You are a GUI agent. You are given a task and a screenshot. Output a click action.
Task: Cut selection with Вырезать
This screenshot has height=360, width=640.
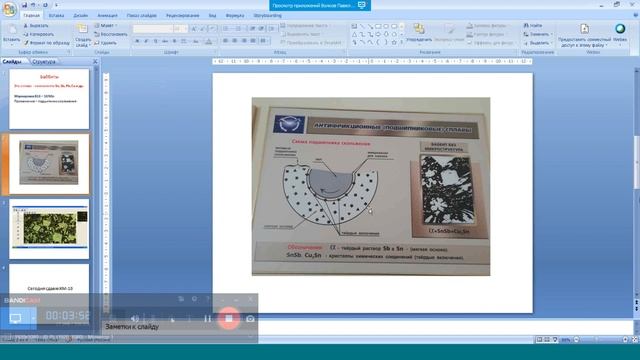click(x=36, y=26)
